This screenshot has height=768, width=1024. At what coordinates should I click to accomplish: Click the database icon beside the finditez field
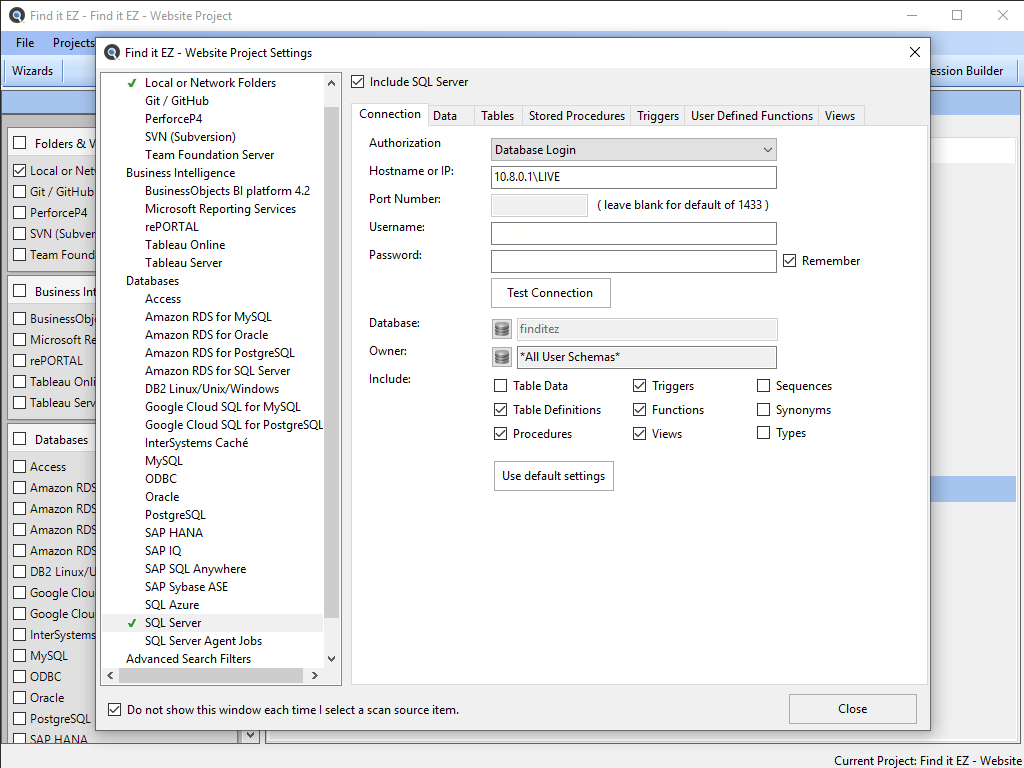[x=502, y=329]
